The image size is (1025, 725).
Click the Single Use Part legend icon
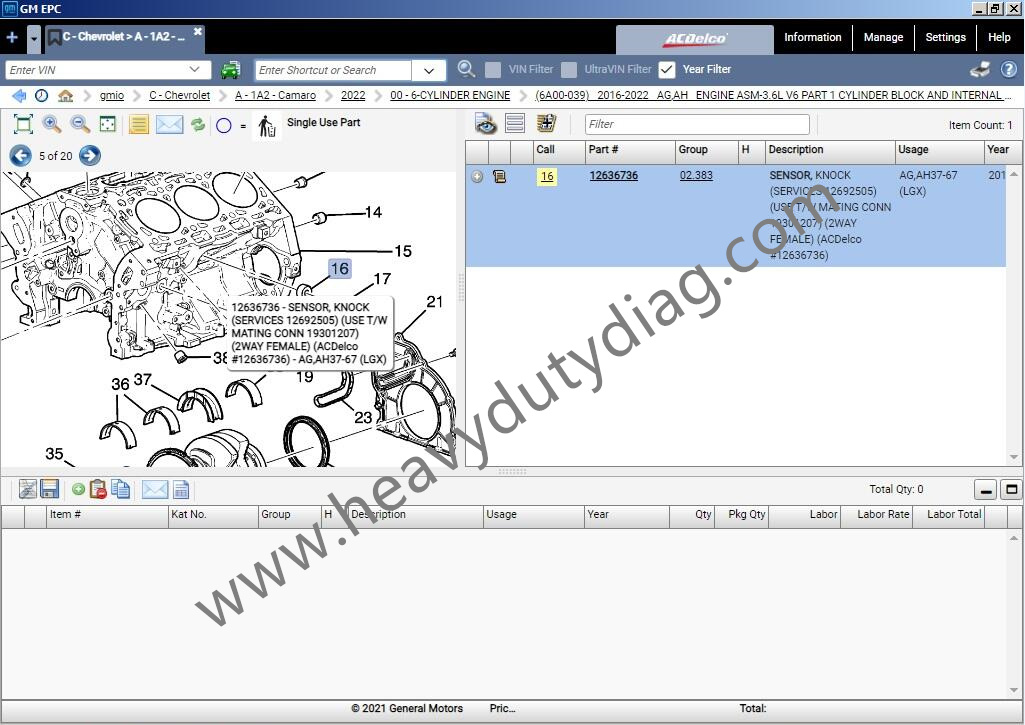(x=267, y=125)
